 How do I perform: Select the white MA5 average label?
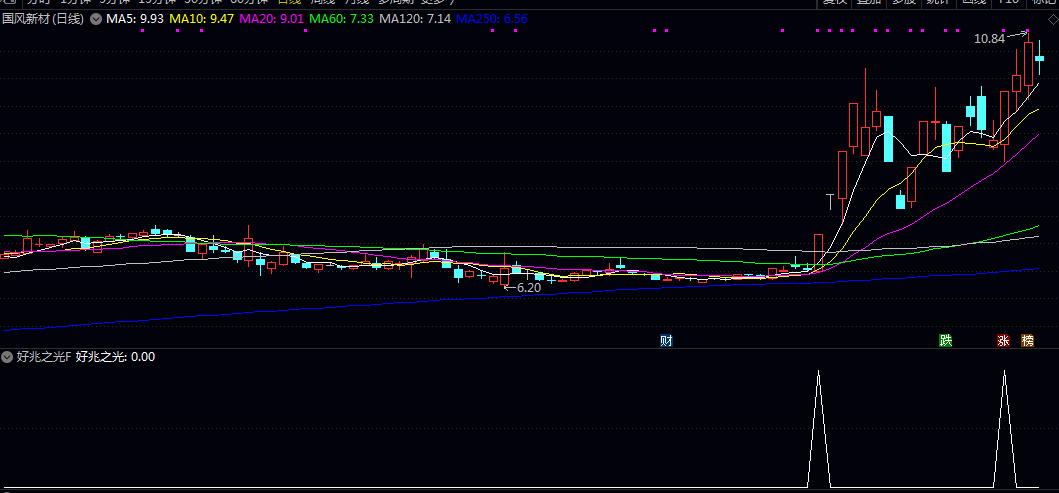point(135,19)
